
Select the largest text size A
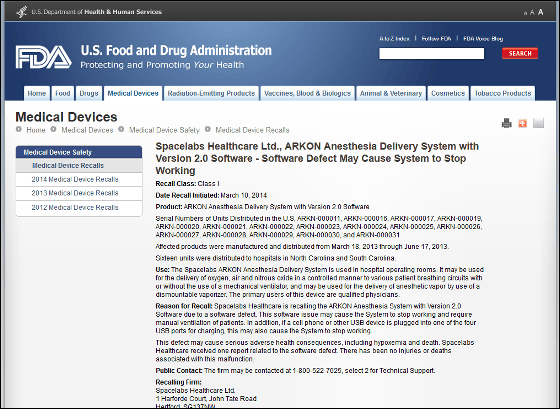point(541,12)
